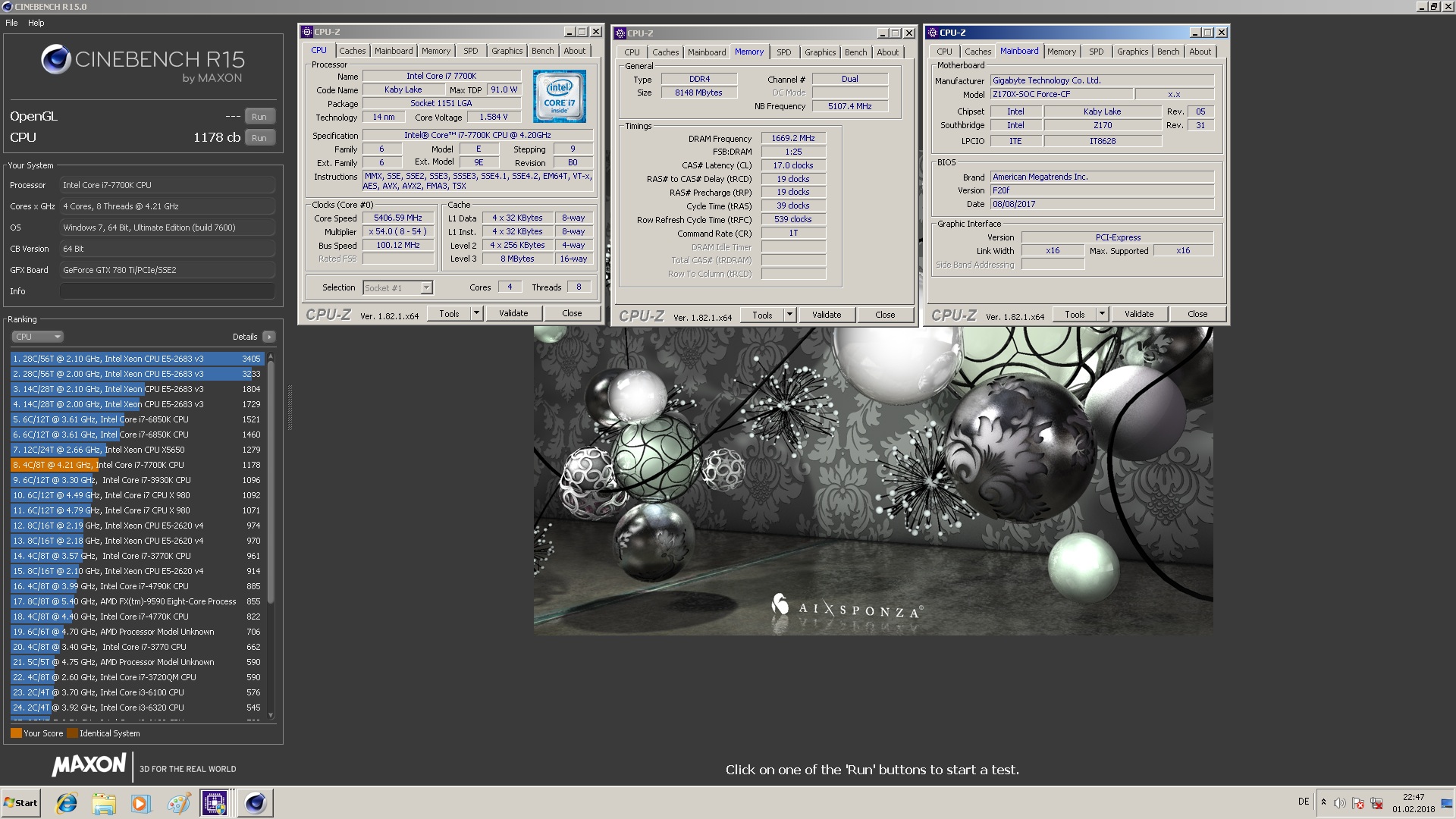Click the DE language indicator
The height and width of the screenshot is (819, 1456).
[1304, 802]
